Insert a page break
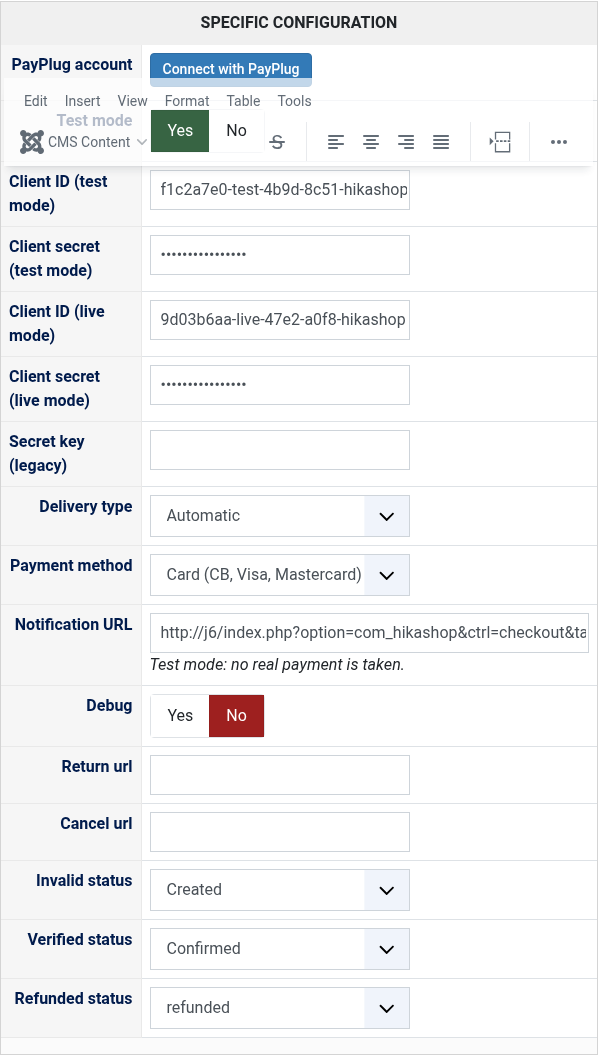598x1055 pixels. click(x=500, y=142)
